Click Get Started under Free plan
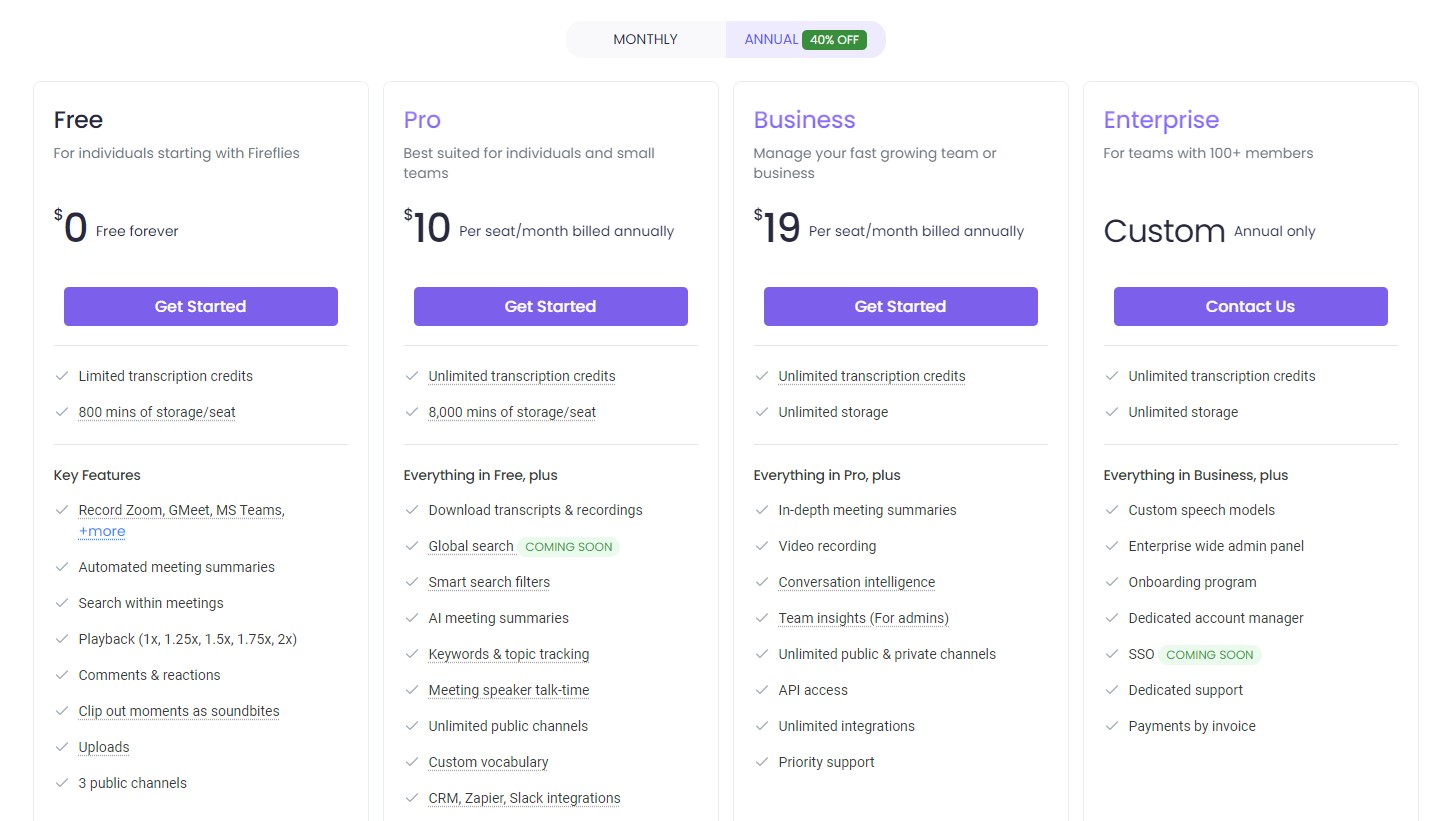Image resolution: width=1438 pixels, height=821 pixels. point(200,307)
